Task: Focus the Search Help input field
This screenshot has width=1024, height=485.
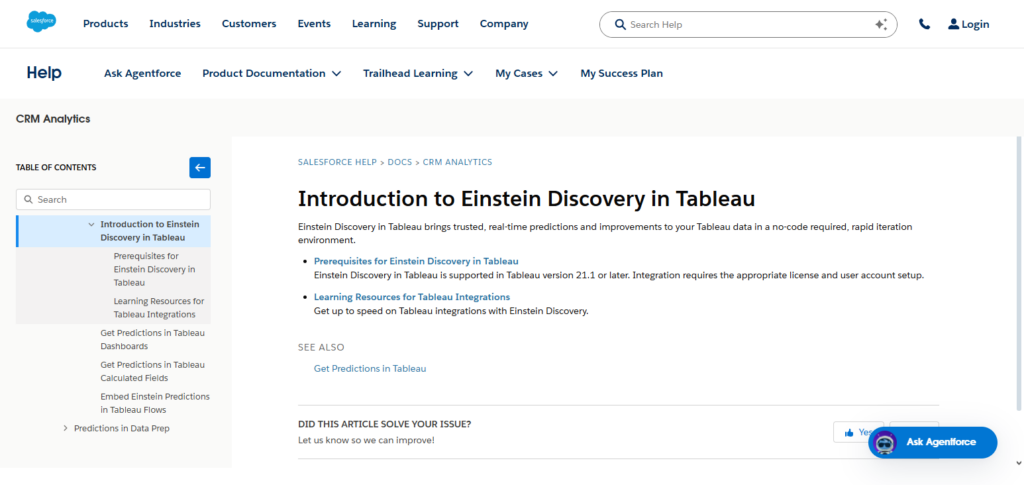Action: 748,24
